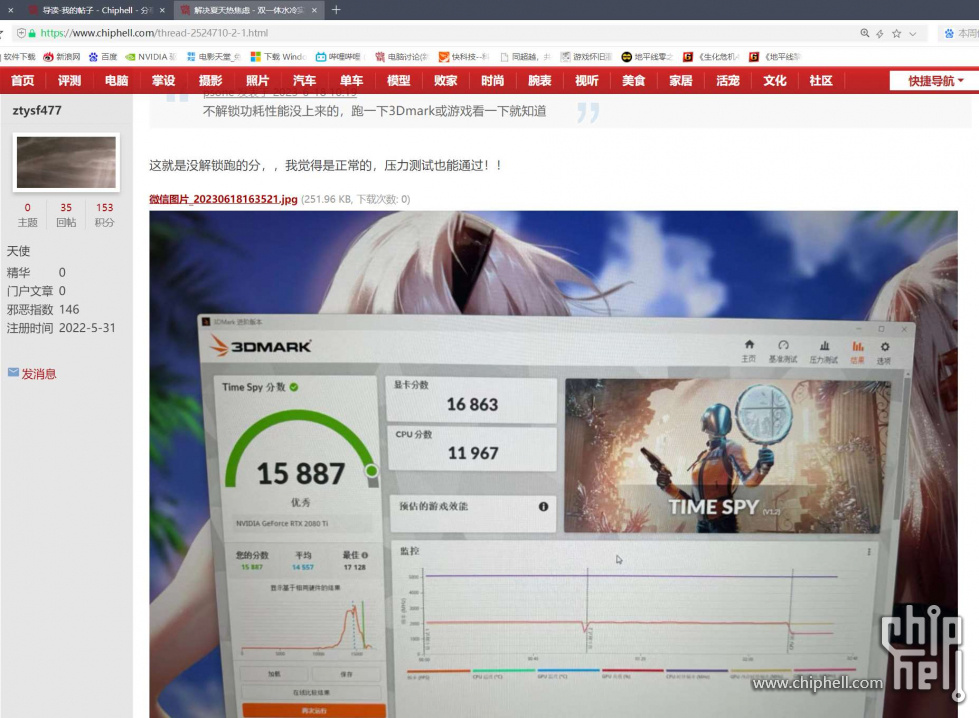Open the 摄影 section
Screen dimensions: 979x718
pyautogui.click(x=210, y=81)
